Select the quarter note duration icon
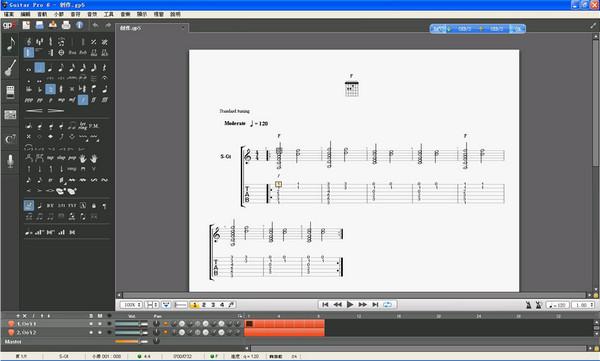Viewport: 600px width, 361px height. [x=50, y=69]
